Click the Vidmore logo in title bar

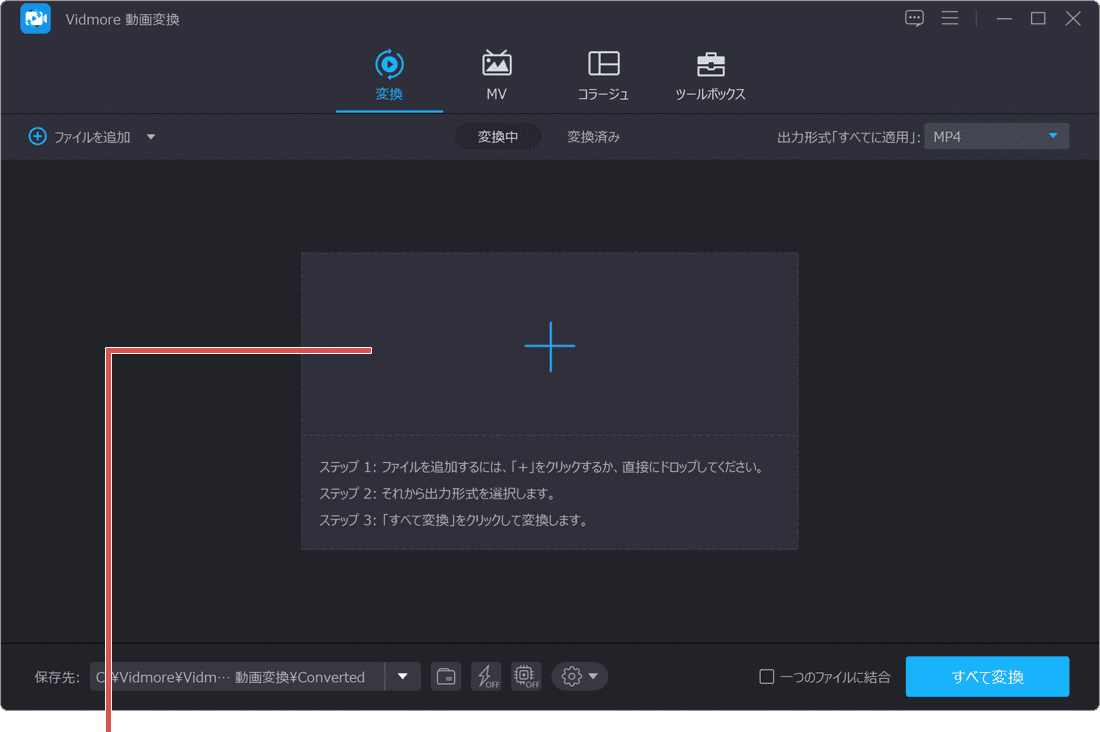[35, 18]
